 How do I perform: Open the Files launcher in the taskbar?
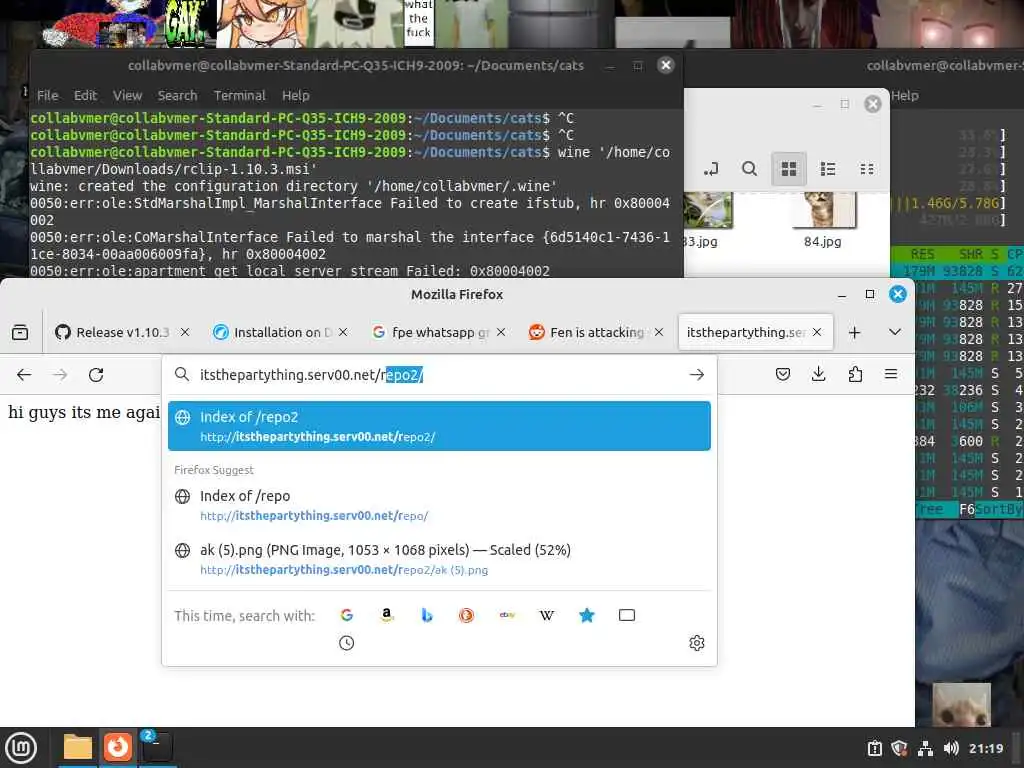(78, 747)
